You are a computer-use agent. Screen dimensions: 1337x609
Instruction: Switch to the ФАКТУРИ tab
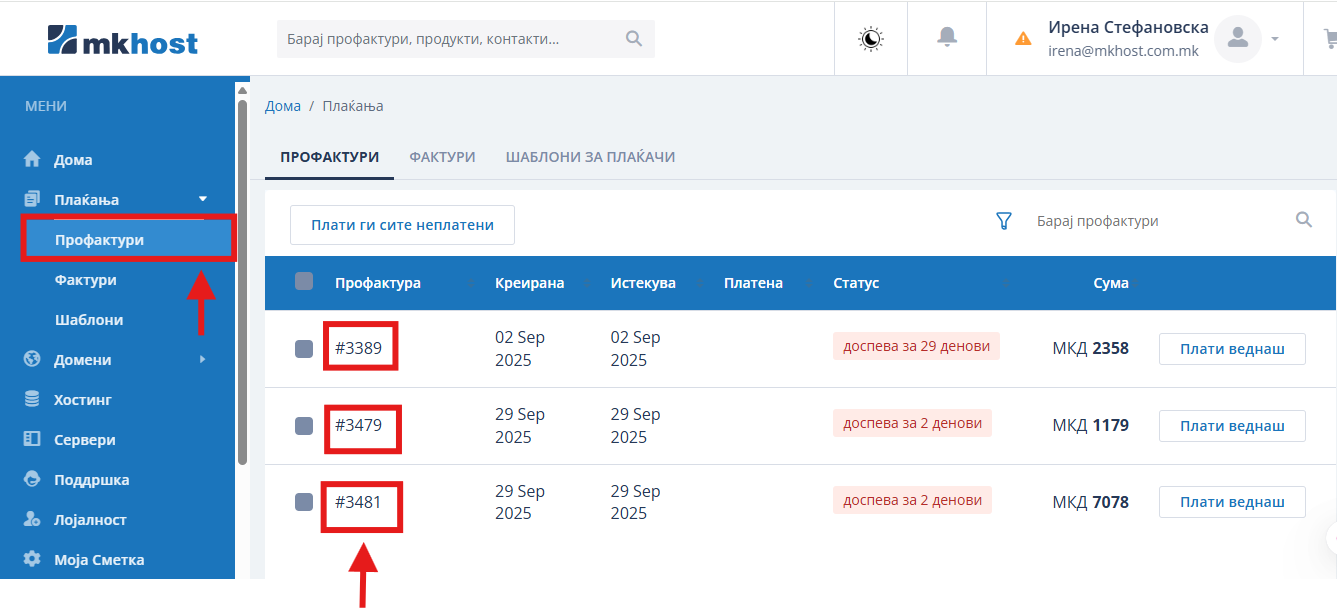tap(442, 157)
